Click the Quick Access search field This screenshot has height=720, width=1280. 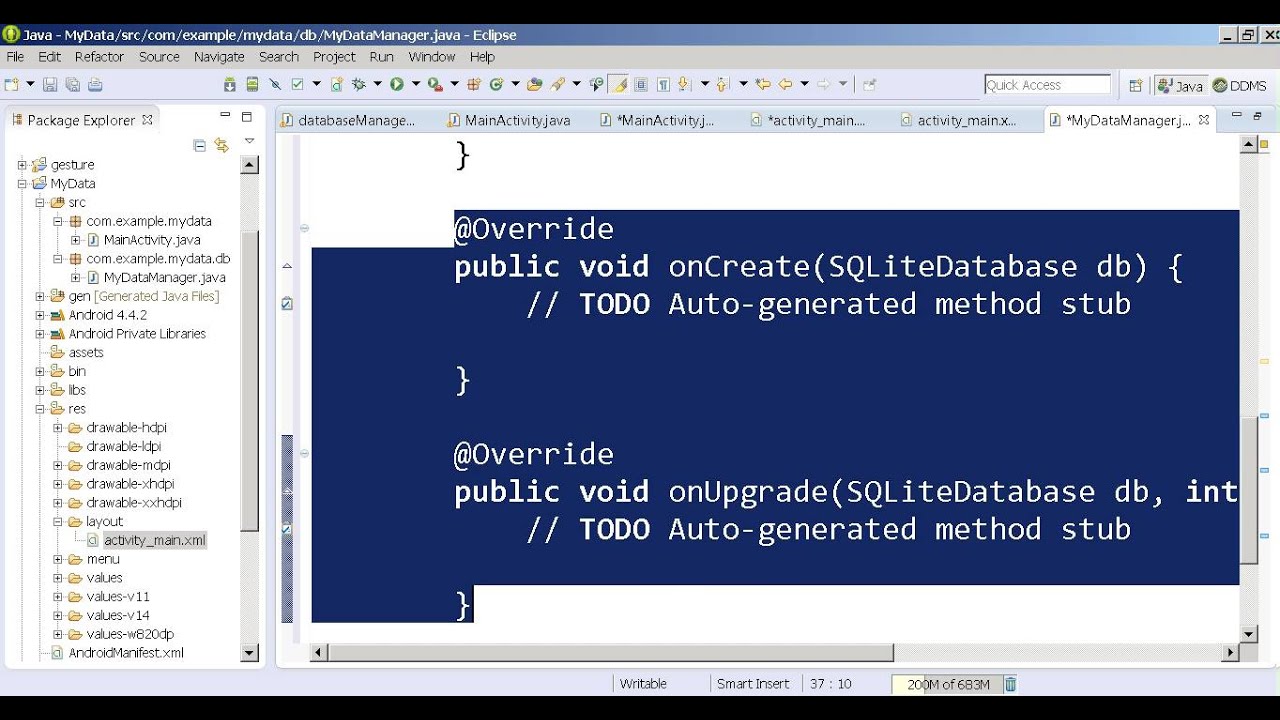click(1048, 85)
